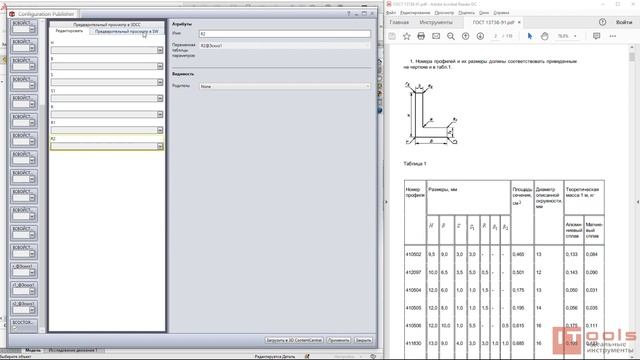Click profile number 410502 in the table
640x360 pixels.
point(413,254)
